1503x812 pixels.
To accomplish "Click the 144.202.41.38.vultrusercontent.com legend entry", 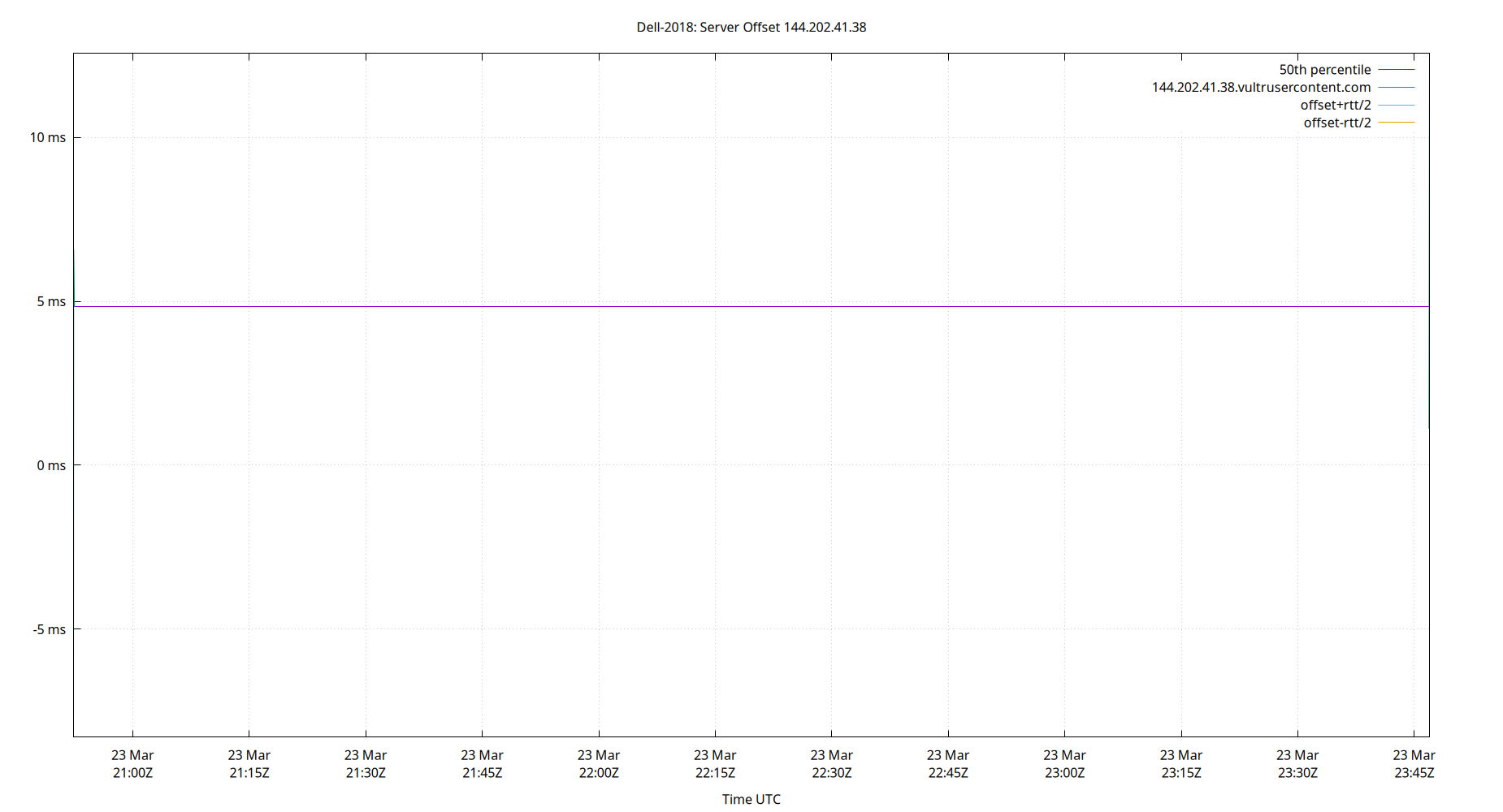I will 1260,87.
